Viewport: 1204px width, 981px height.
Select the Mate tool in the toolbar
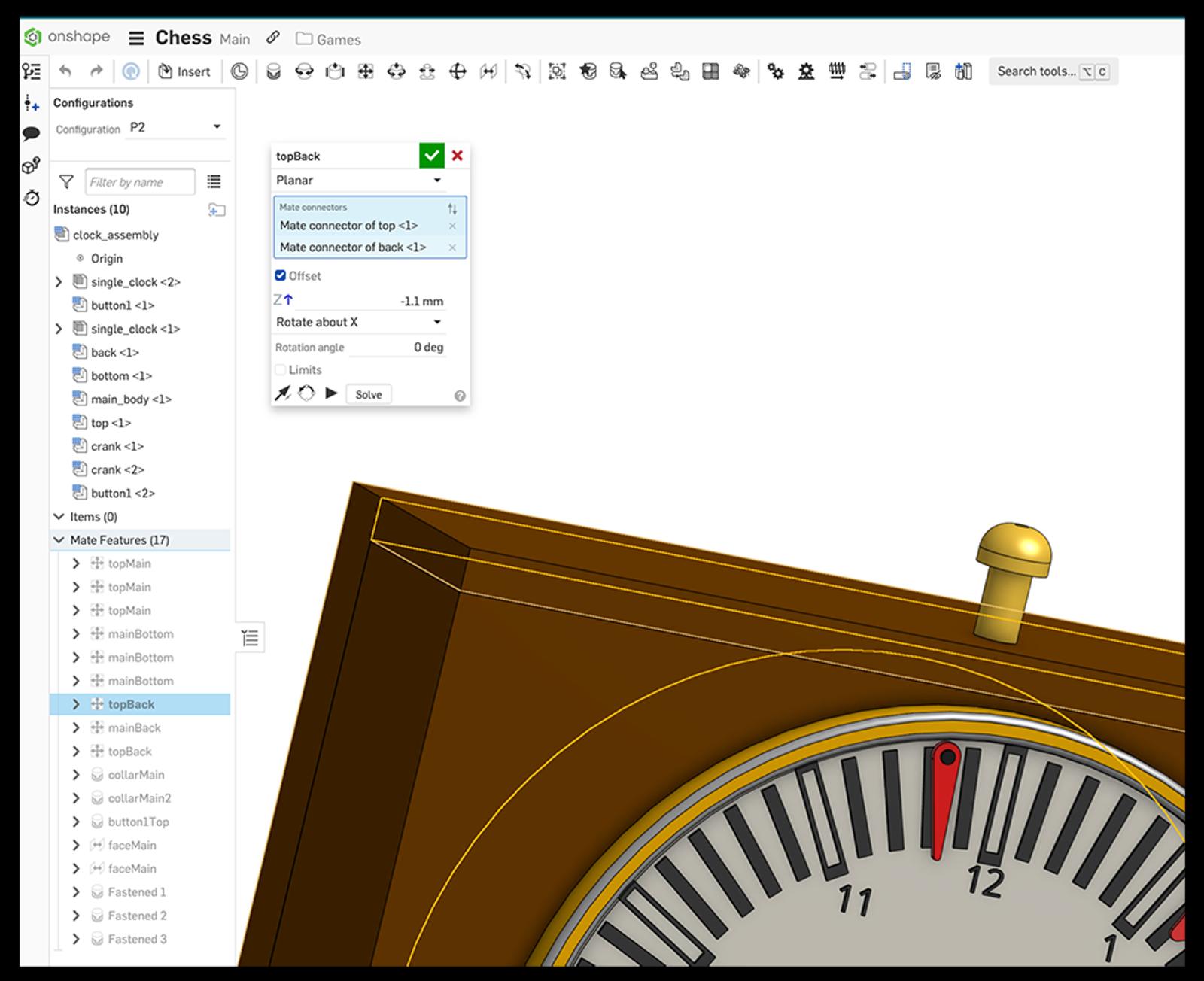272,71
